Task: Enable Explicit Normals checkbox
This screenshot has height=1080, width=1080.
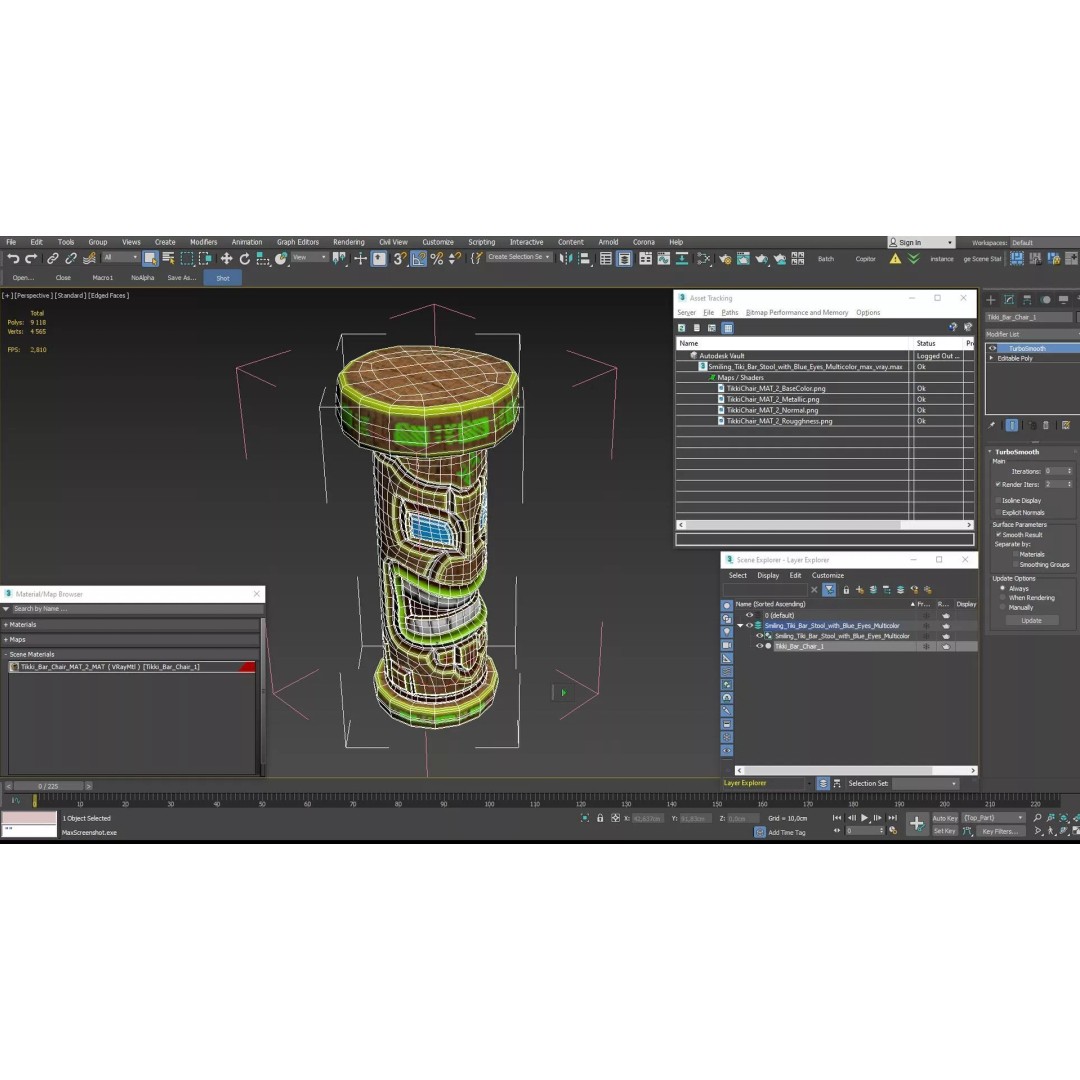Action: click(997, 512)
